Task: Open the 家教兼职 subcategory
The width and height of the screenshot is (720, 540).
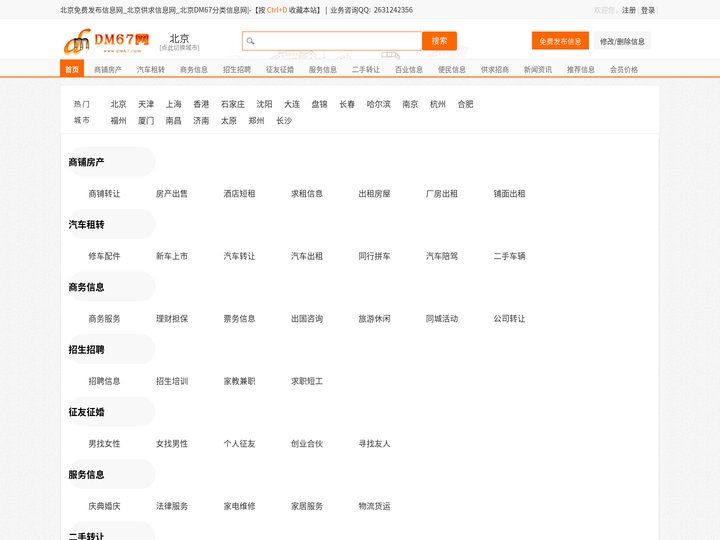Action: click(239, 381)
